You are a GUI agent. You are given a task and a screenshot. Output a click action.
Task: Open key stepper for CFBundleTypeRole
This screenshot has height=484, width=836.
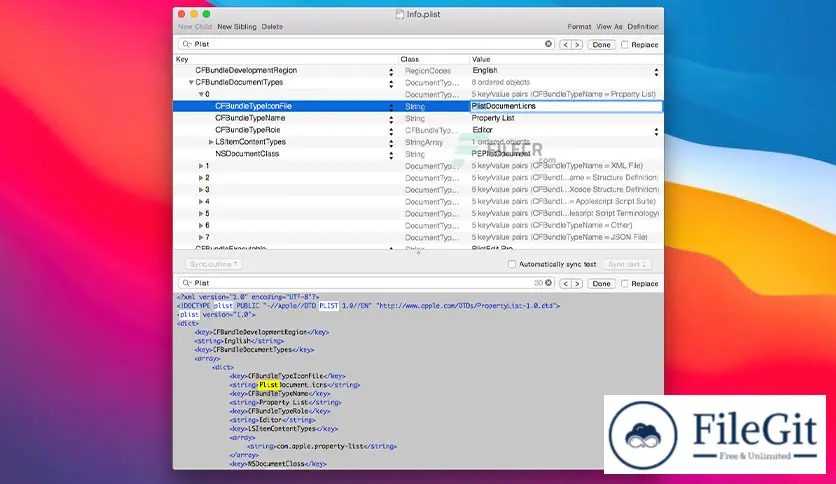(391, 131)
